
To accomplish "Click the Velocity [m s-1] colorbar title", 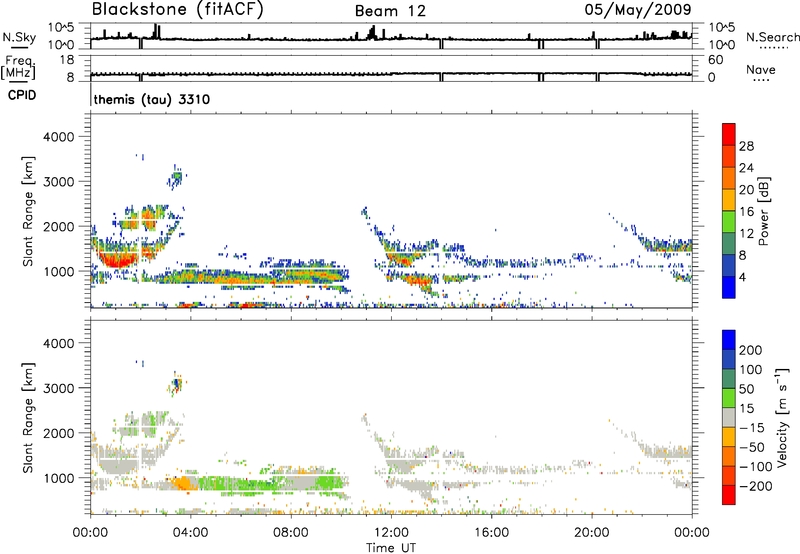I will pyautogui.click(x=781, y=417).
